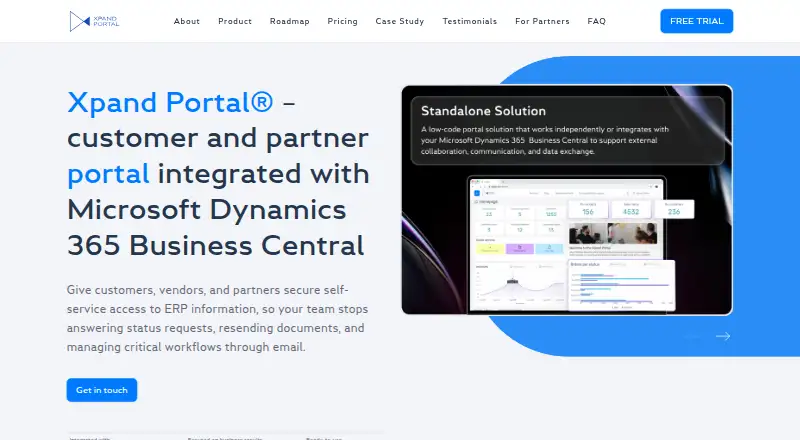Viewport: 800px width, 440px height.
Task: Click the blue 'portal' word in headline
Action: coord(108,175)
